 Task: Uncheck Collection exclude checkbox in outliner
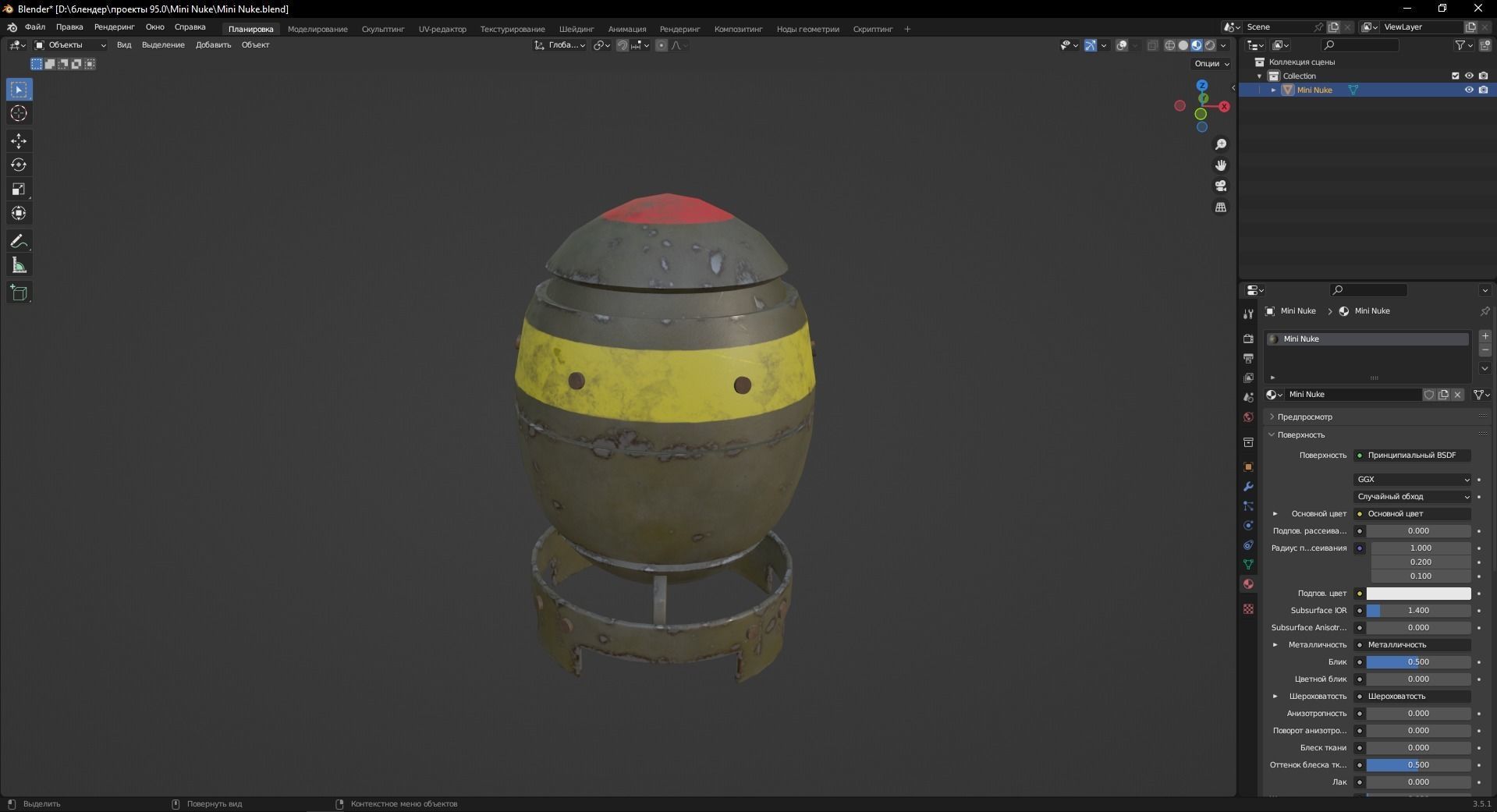[x=1455, y=76]
